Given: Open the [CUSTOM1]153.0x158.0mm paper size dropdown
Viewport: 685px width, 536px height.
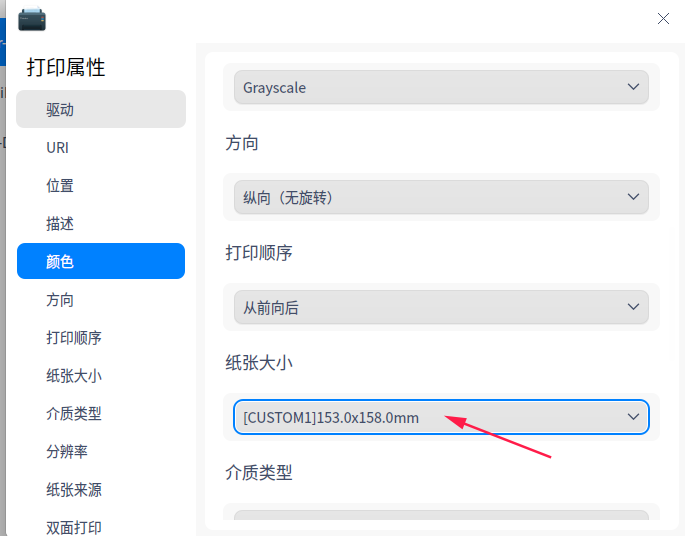Looking at the screenshot, I should click(441, 417).
